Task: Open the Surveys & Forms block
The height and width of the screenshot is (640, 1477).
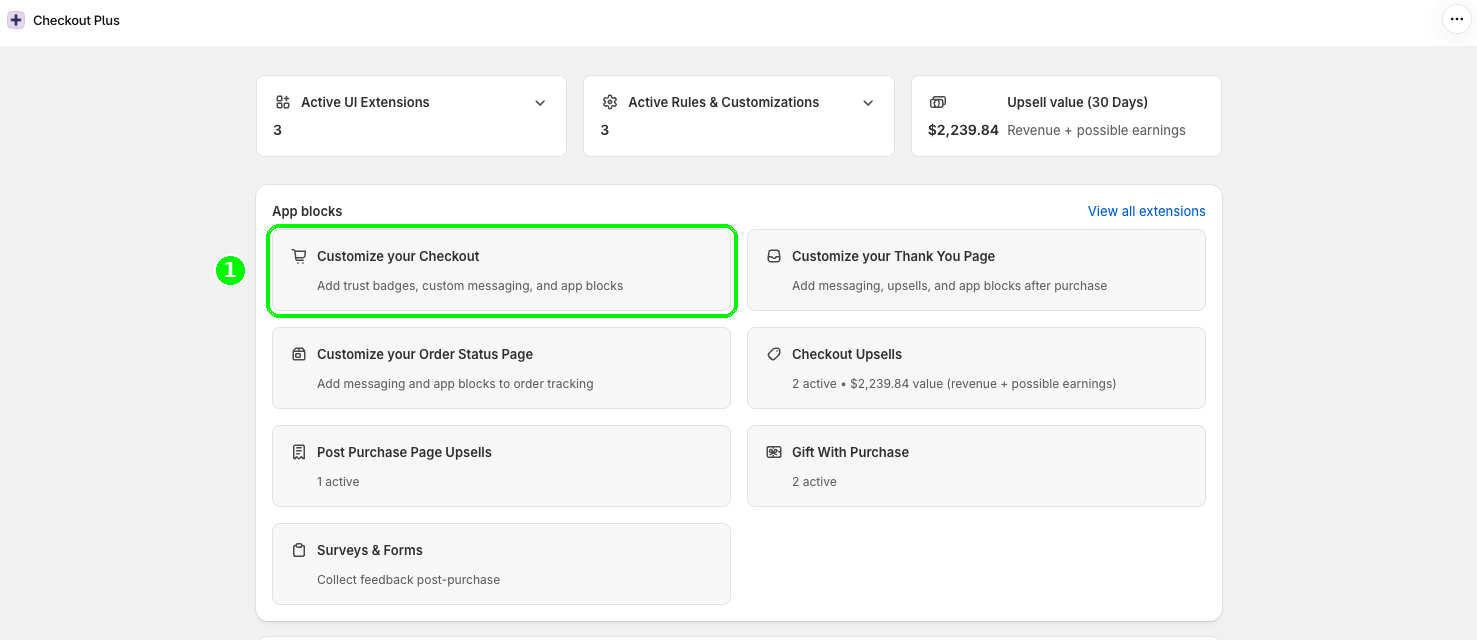Action: 501,564
